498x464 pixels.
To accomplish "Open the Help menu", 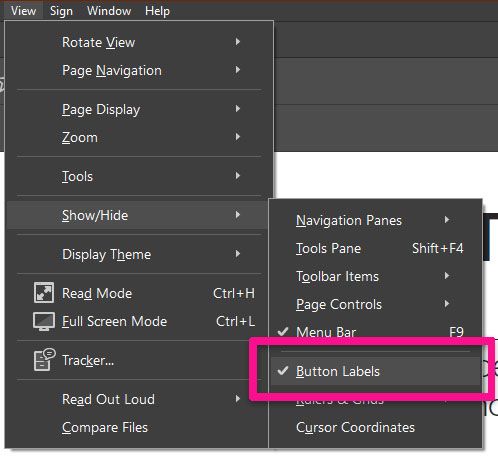I will point(157,11).
